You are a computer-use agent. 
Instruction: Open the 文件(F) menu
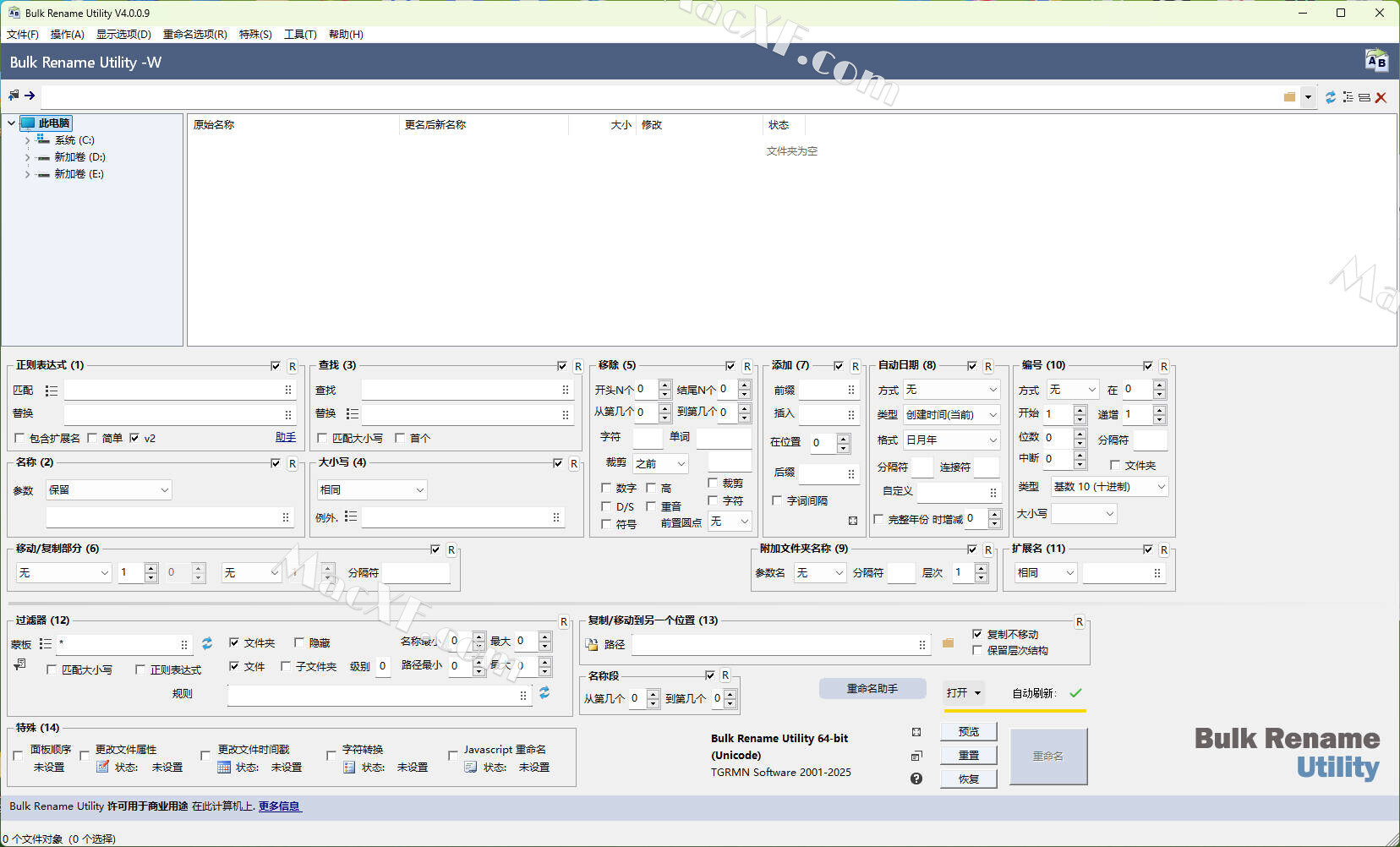click(23, 35)
